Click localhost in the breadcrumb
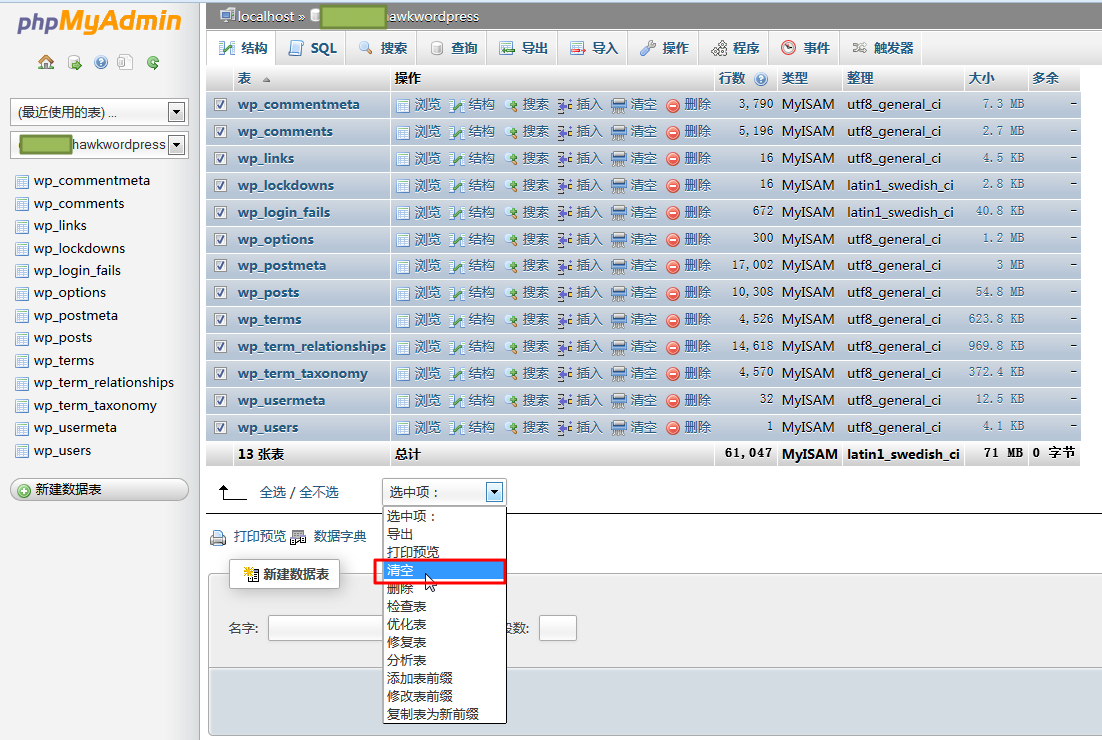This screenshot has height=740, width=1102. [x=266, y=16]
